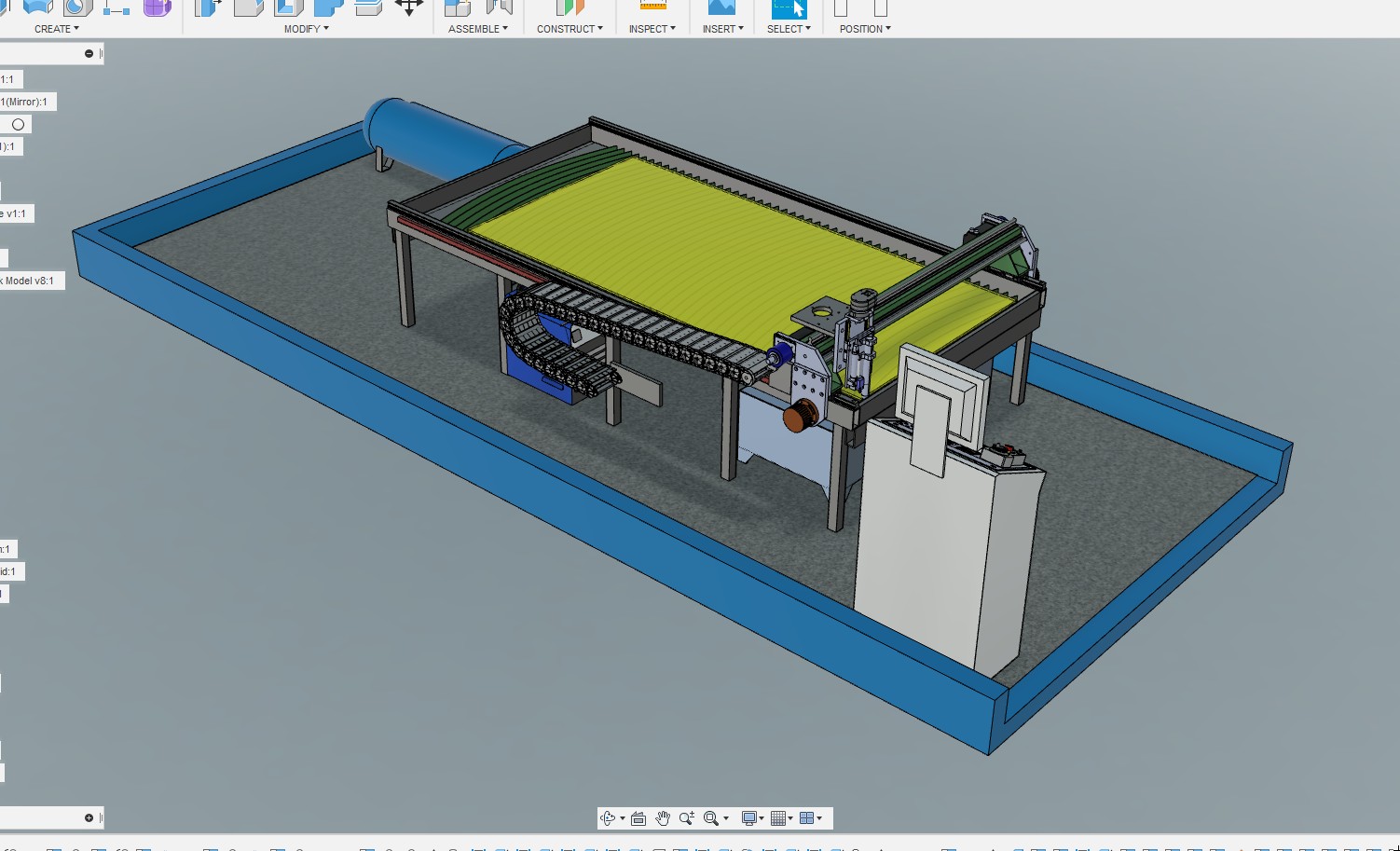Select the Move/Copy arrows tool in Modify
This screenshot has width=1400, height=851.
click(409, 7)
